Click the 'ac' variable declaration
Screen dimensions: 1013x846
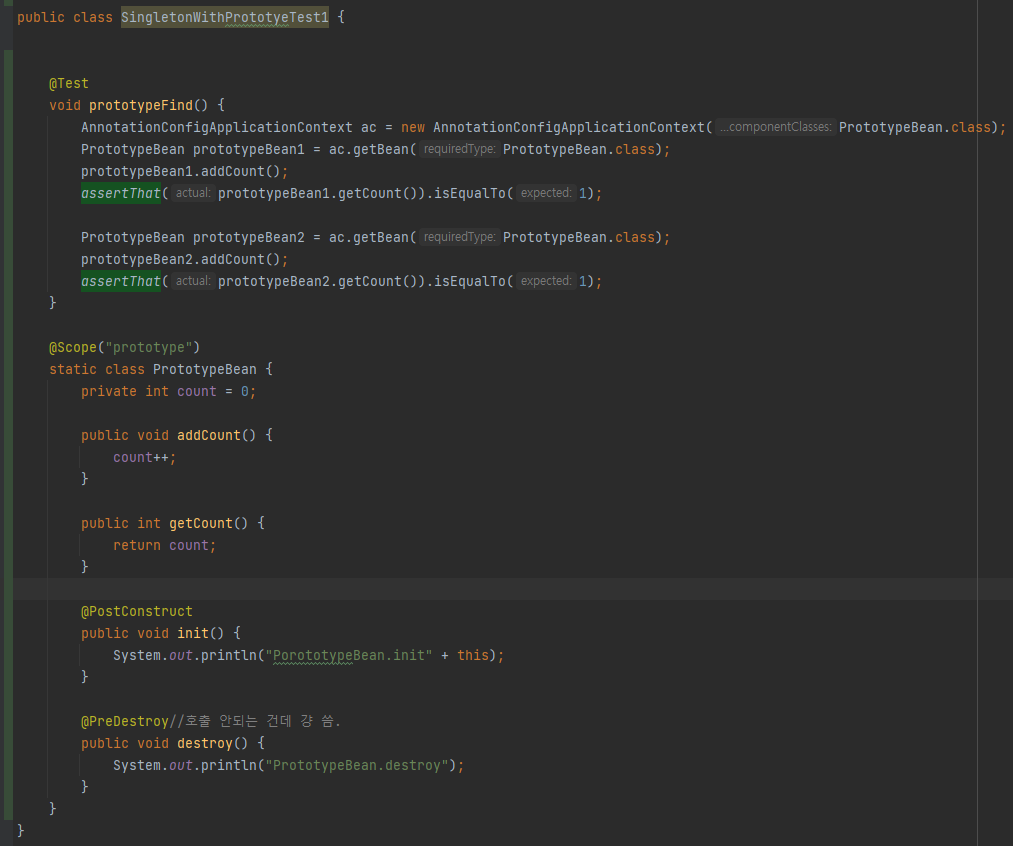[369, 127]
